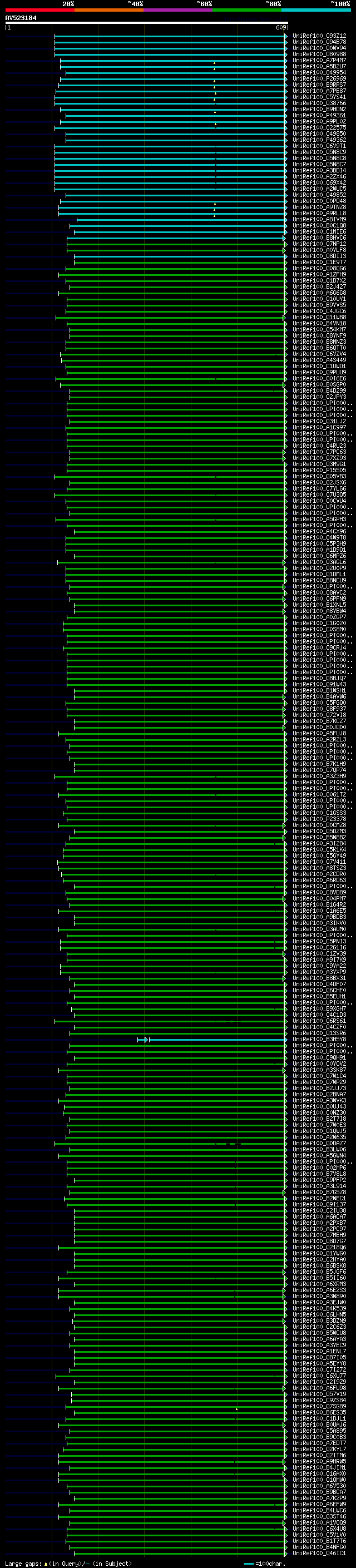Click the purple ~60% identity legend segment
356x1568 pixels.
click(x=177, y=10)
